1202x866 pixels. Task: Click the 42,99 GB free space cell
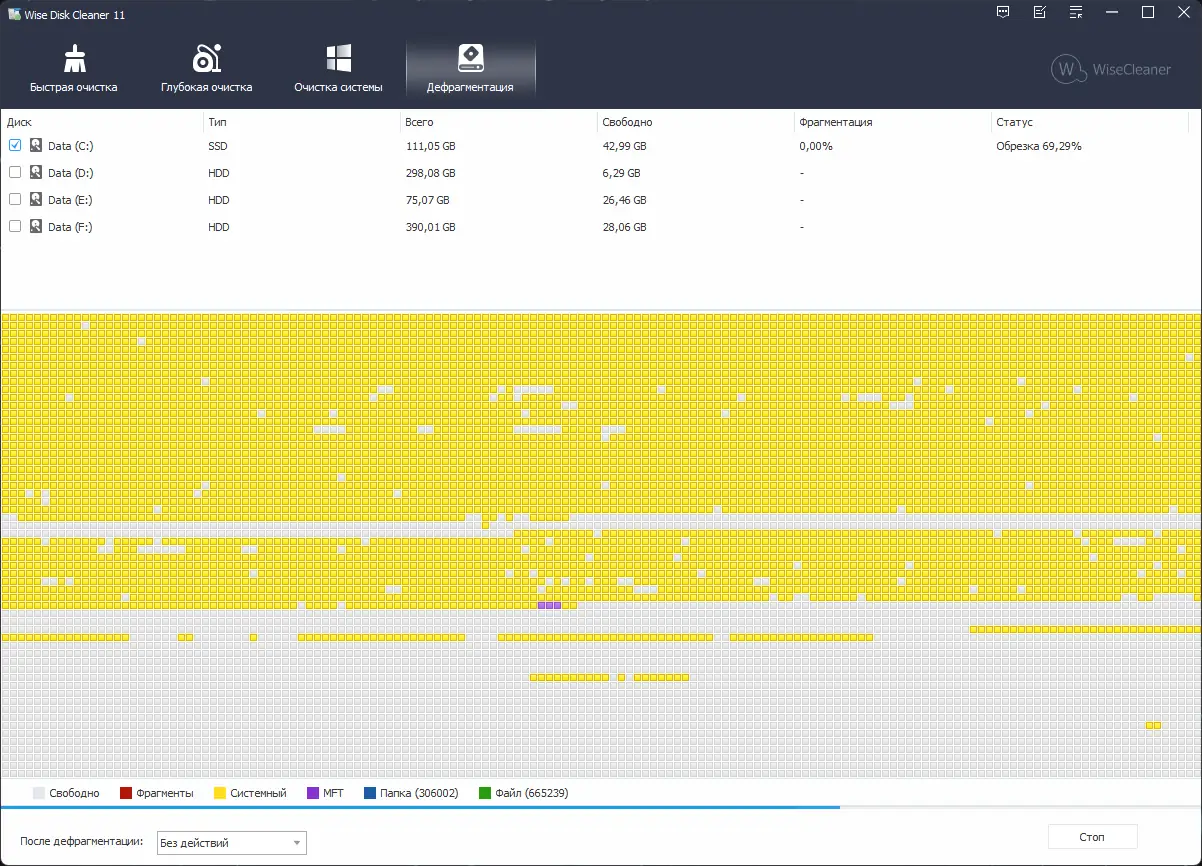[x=624, y=146]
